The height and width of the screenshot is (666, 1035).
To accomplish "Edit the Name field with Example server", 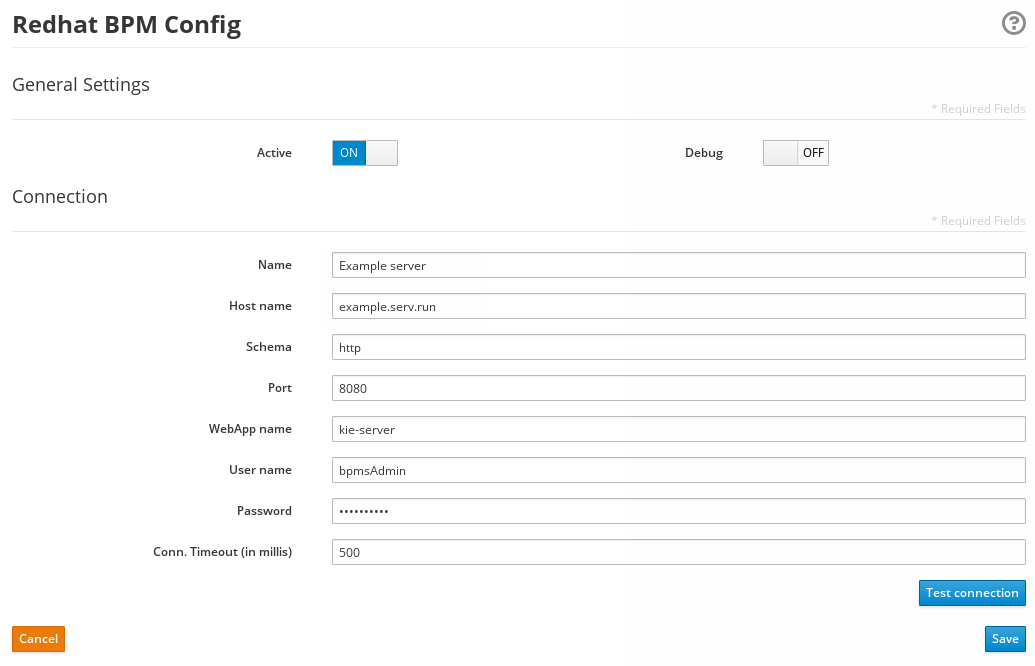I will tap(679, 265).
